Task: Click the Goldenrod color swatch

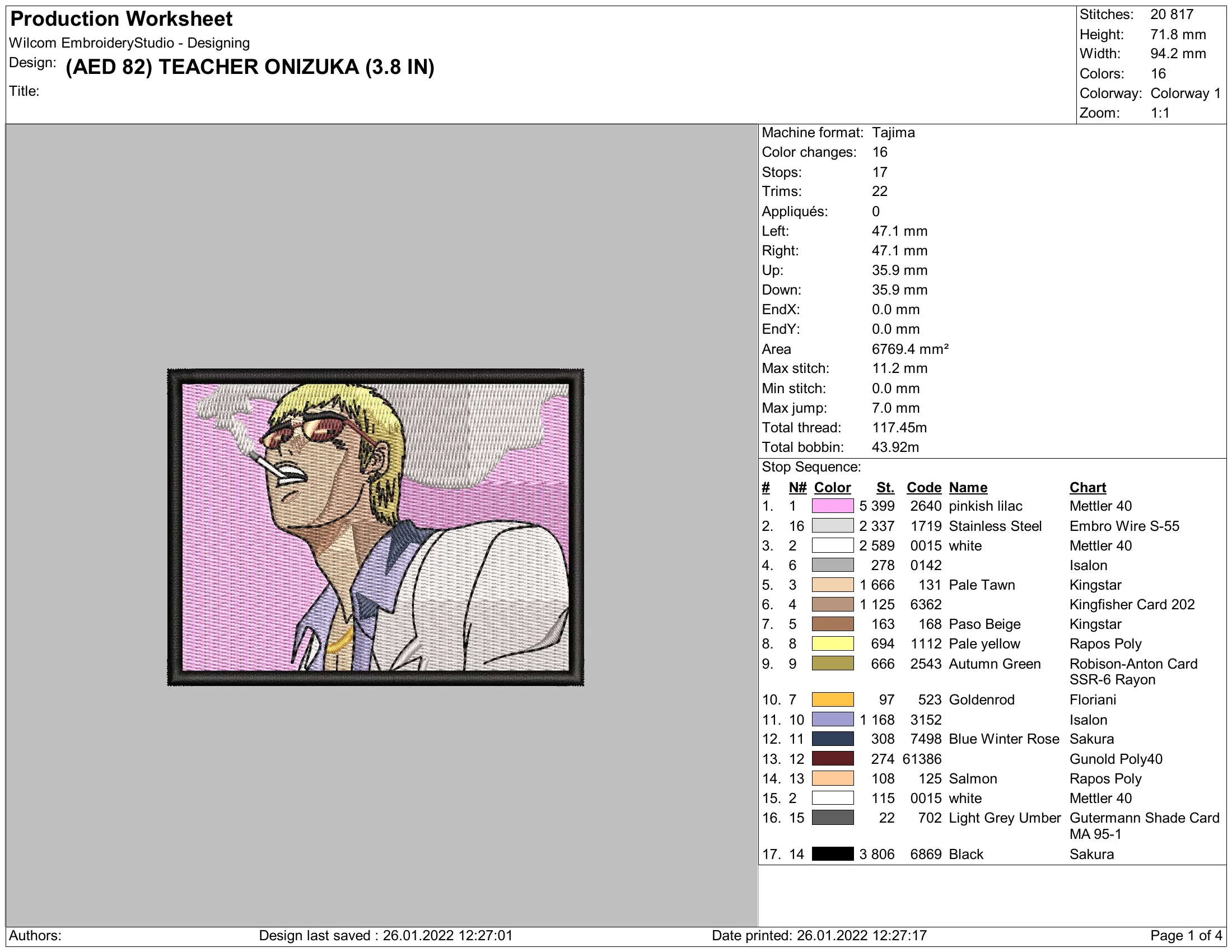Action: coord(833,699)
